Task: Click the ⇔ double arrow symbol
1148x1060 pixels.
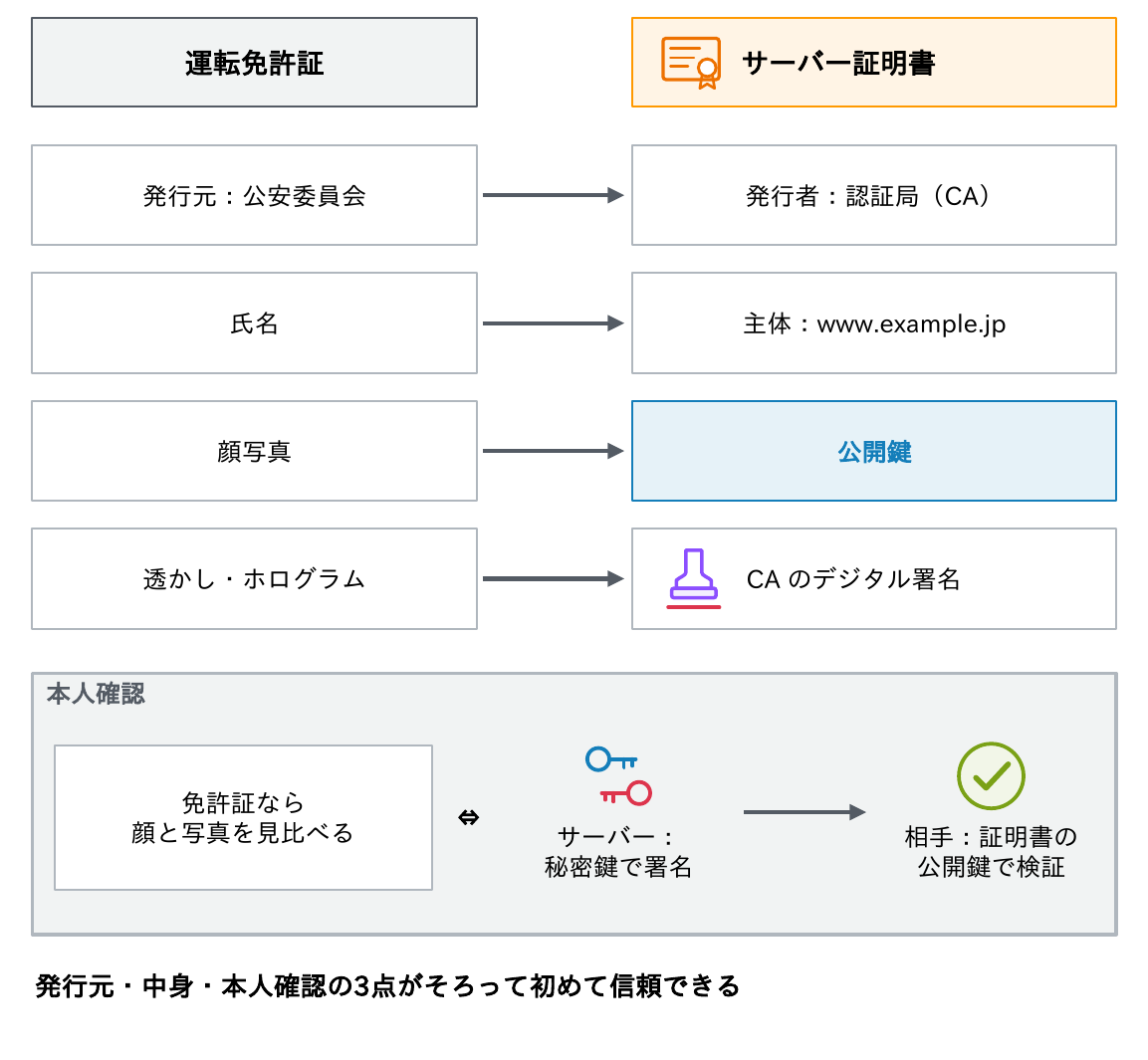Action: [469, 817]
